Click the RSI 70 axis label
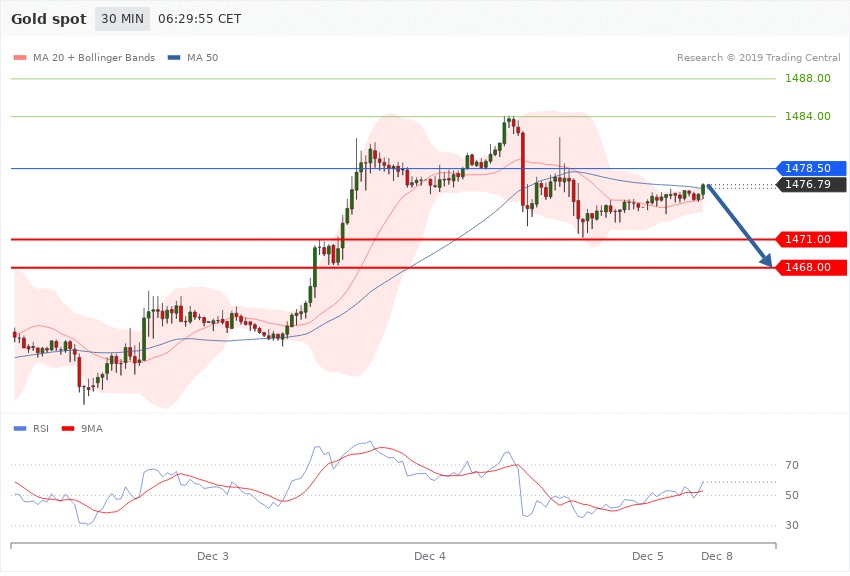The image size is (850, 576). (x=791, y=466)
